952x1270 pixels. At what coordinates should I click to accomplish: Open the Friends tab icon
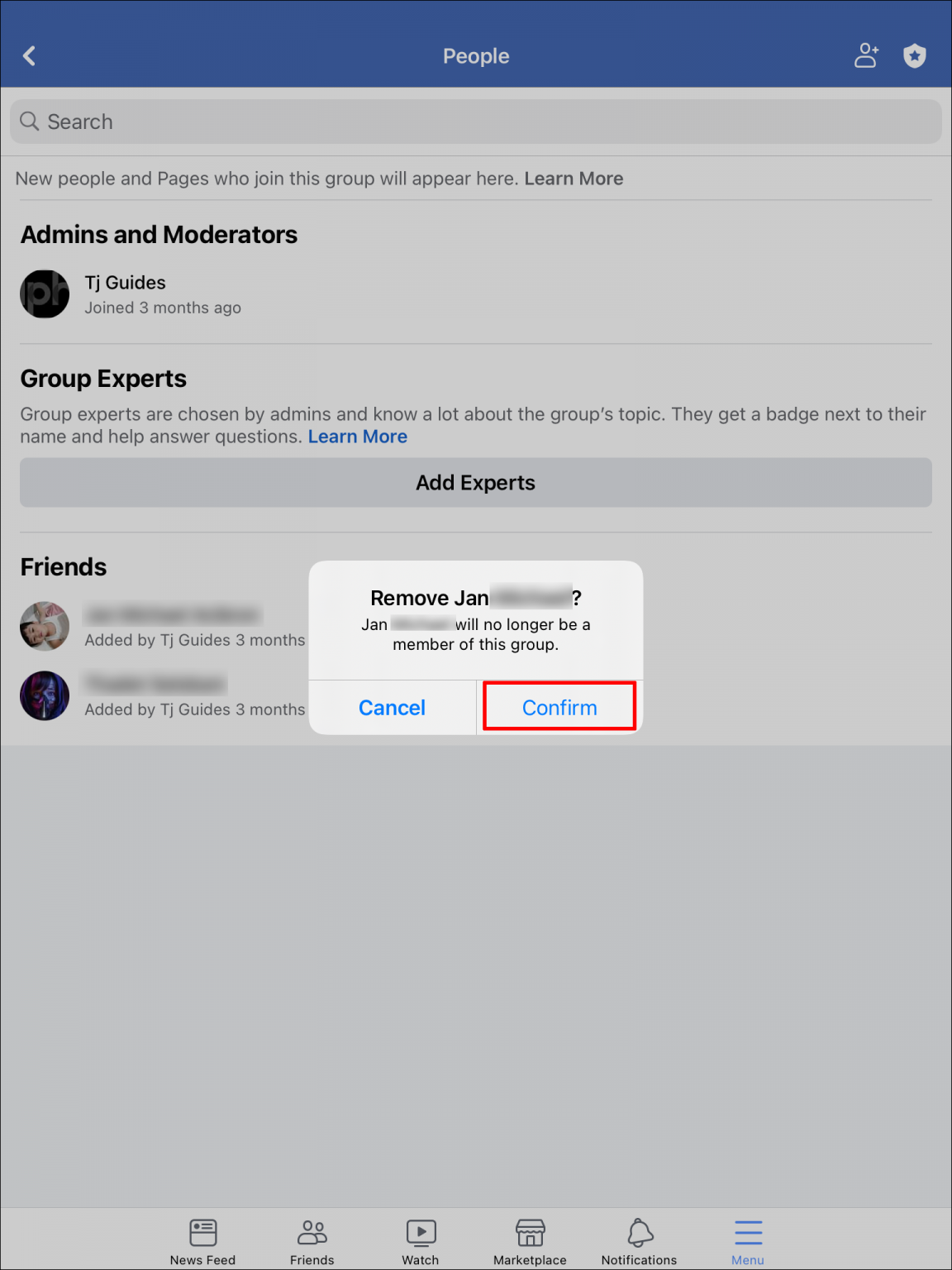(x=312, y=1236)
